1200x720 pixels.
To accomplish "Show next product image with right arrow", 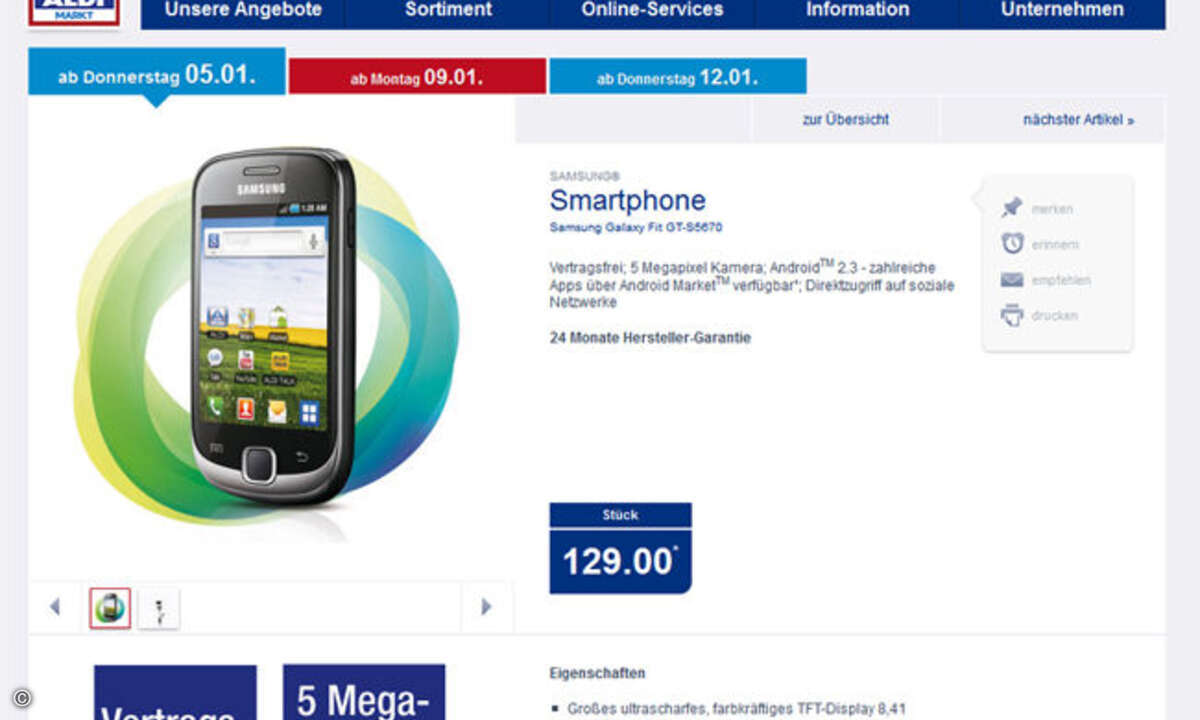I will coord(487,606).
